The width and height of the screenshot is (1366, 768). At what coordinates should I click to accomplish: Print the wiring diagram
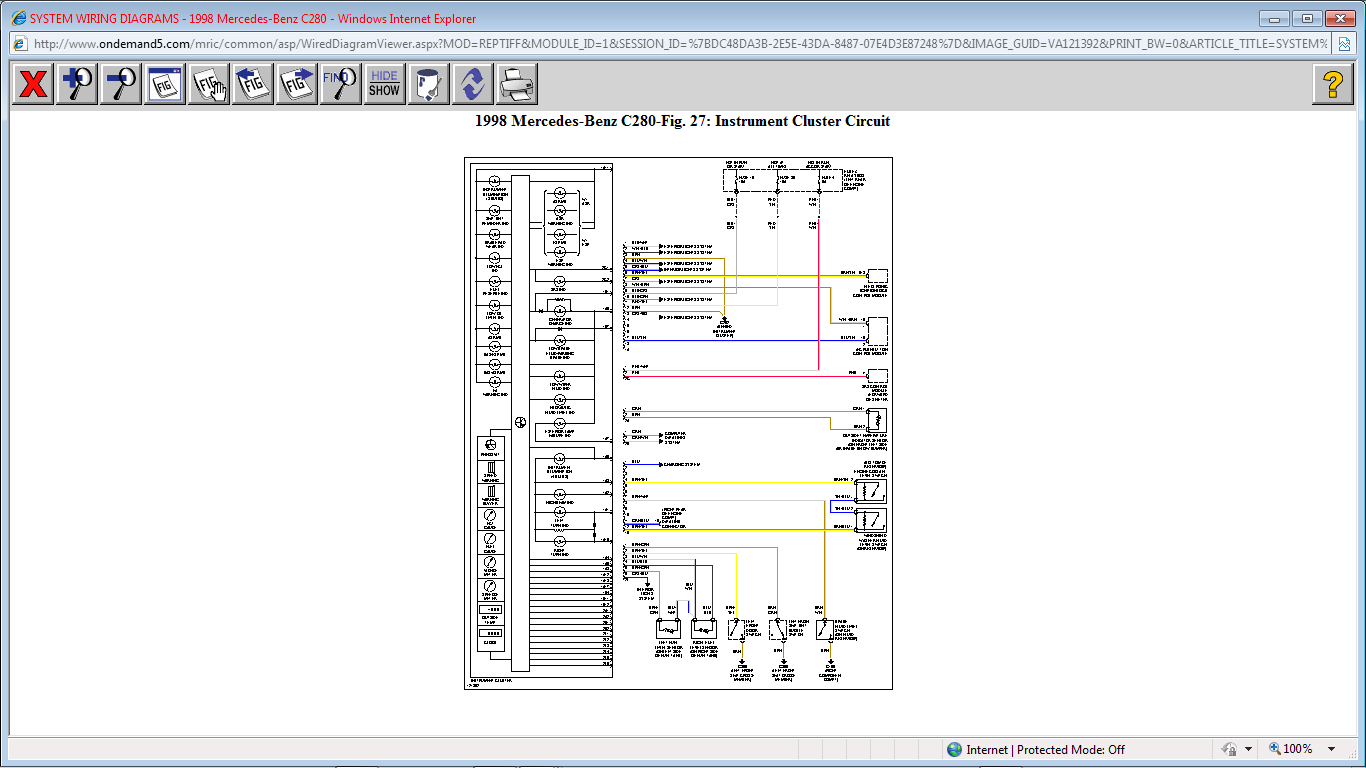pyautogui.click(x=517, y=84)
